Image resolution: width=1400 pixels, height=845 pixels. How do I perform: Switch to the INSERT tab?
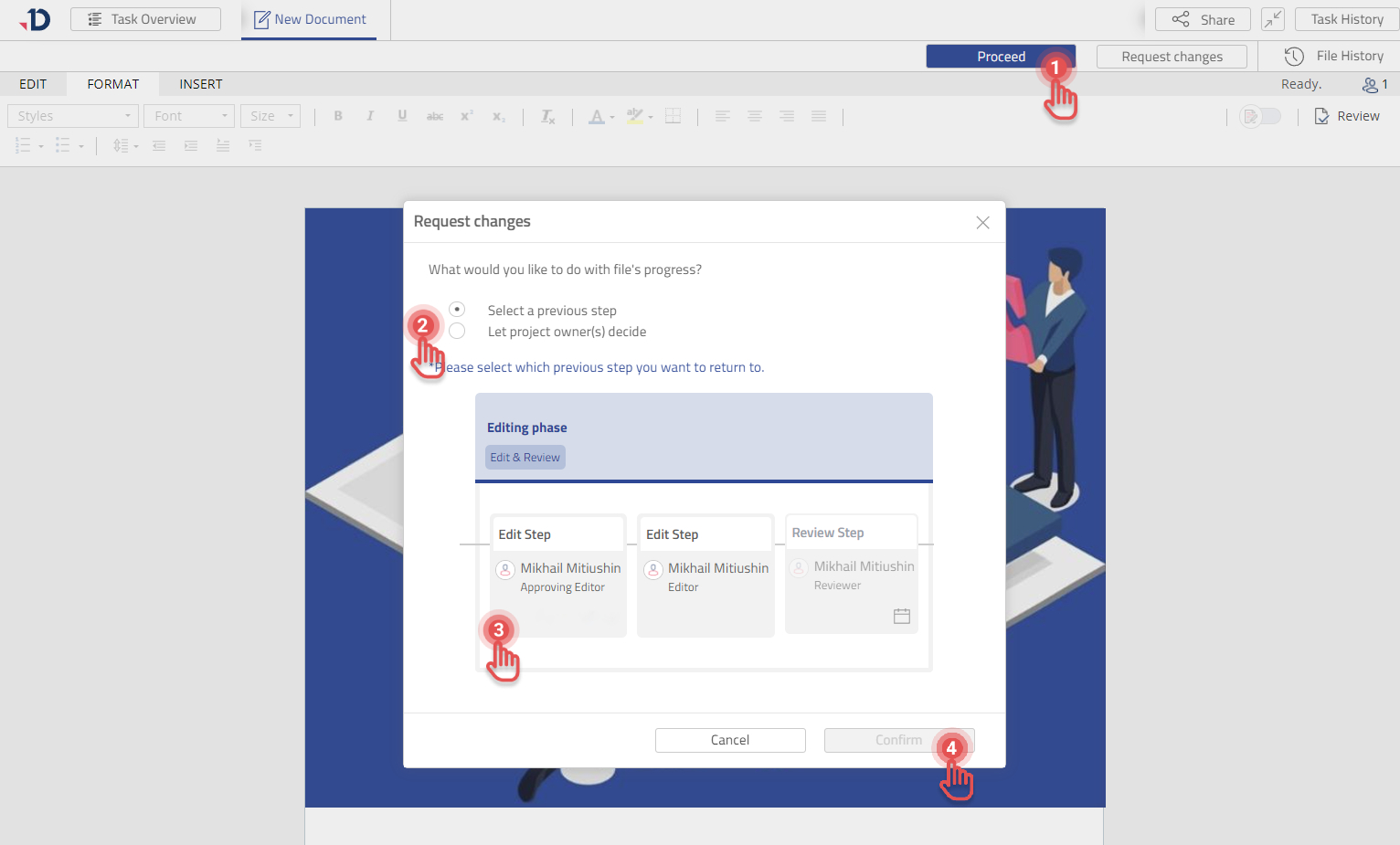coord(200,84)
